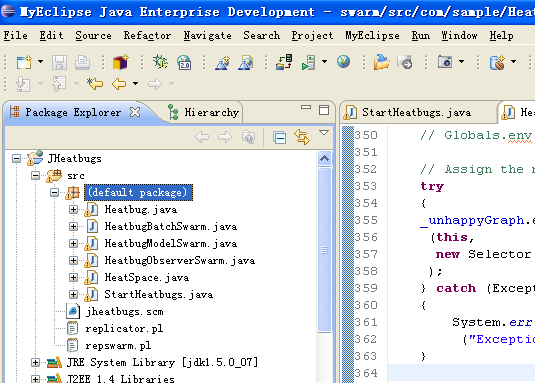The width and height of the screenshot is (535, 383).
Task: Click the Save toolbar icon
Action: pyautogui.click(x=59, y=62)
